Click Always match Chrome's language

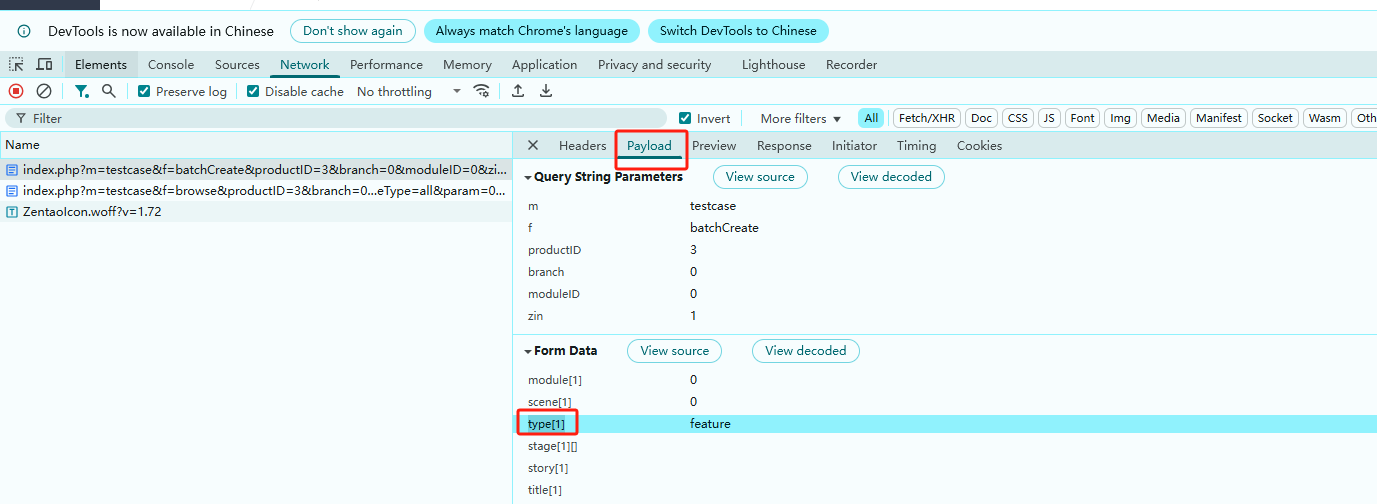[532, 31]
